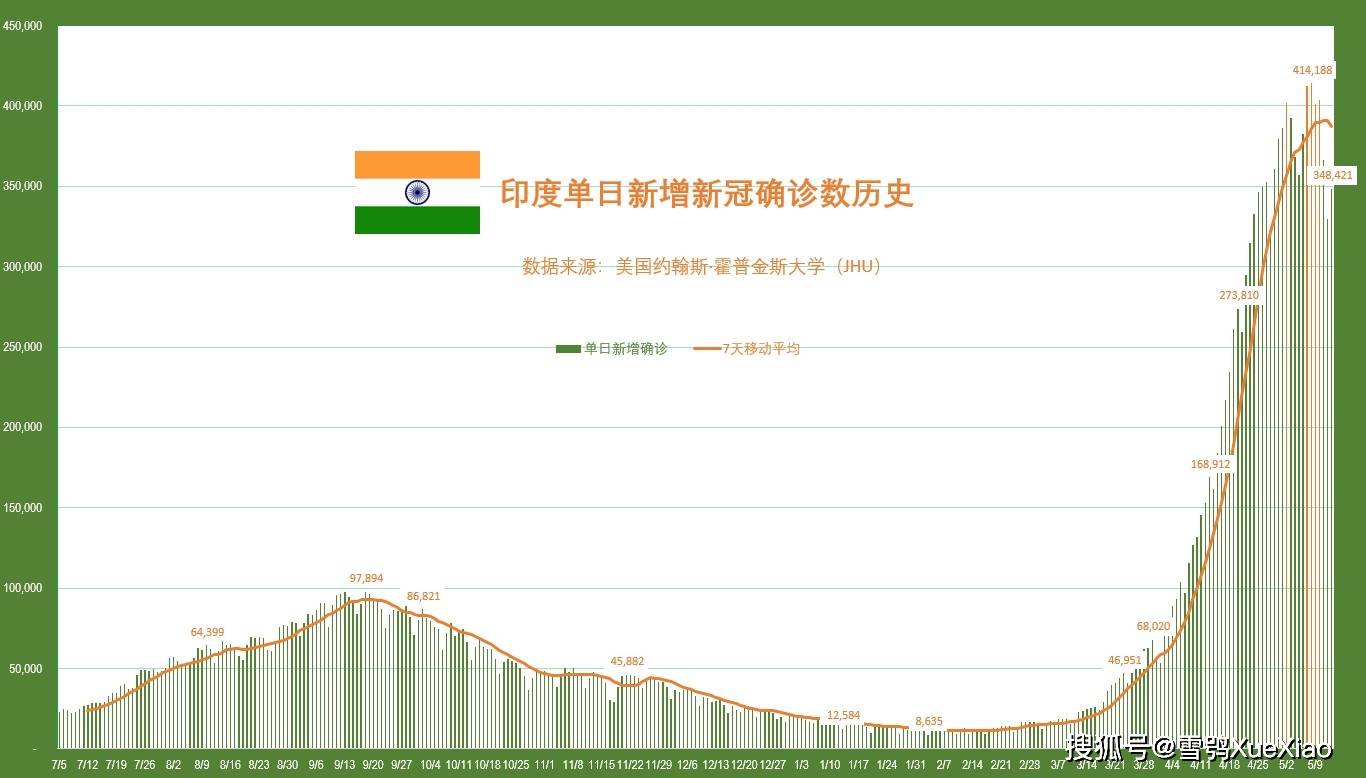Expand the 273,810 data point label
Screen dimensions: 1366x778
pyautogui.click(x=1239, y=295)
